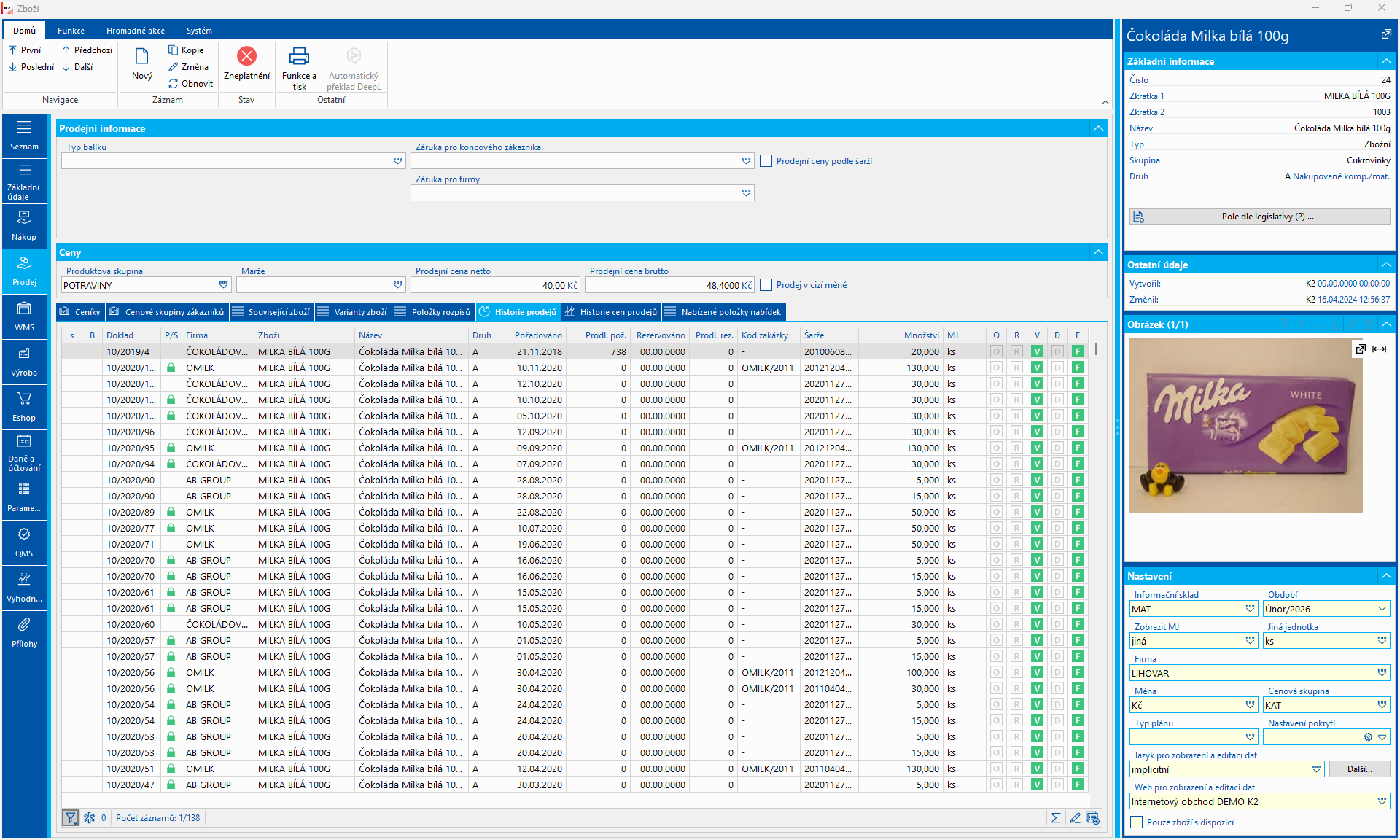Open the Vyhodnocení sidebar section

[24, 588]
